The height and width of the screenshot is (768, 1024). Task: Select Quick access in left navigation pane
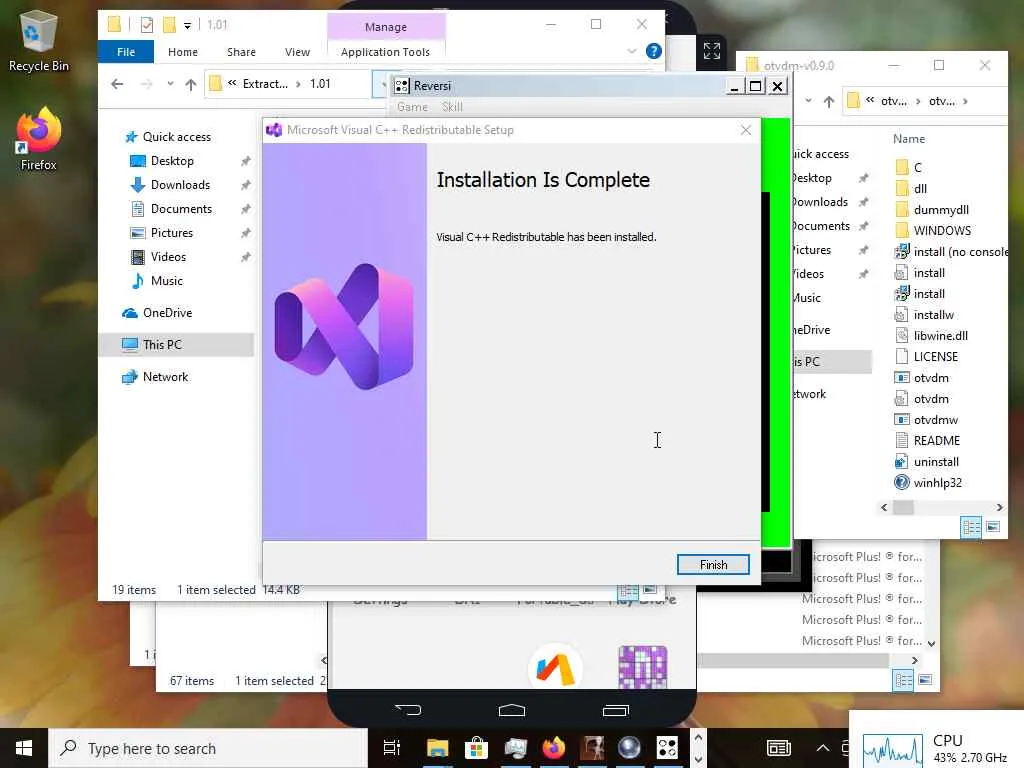click(176, 136)
